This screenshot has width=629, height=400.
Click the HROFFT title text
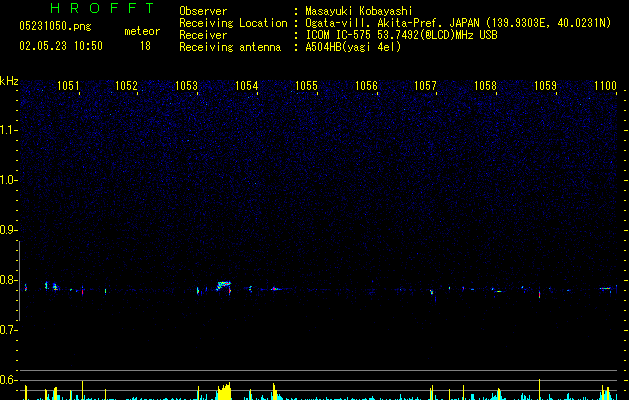102,8
